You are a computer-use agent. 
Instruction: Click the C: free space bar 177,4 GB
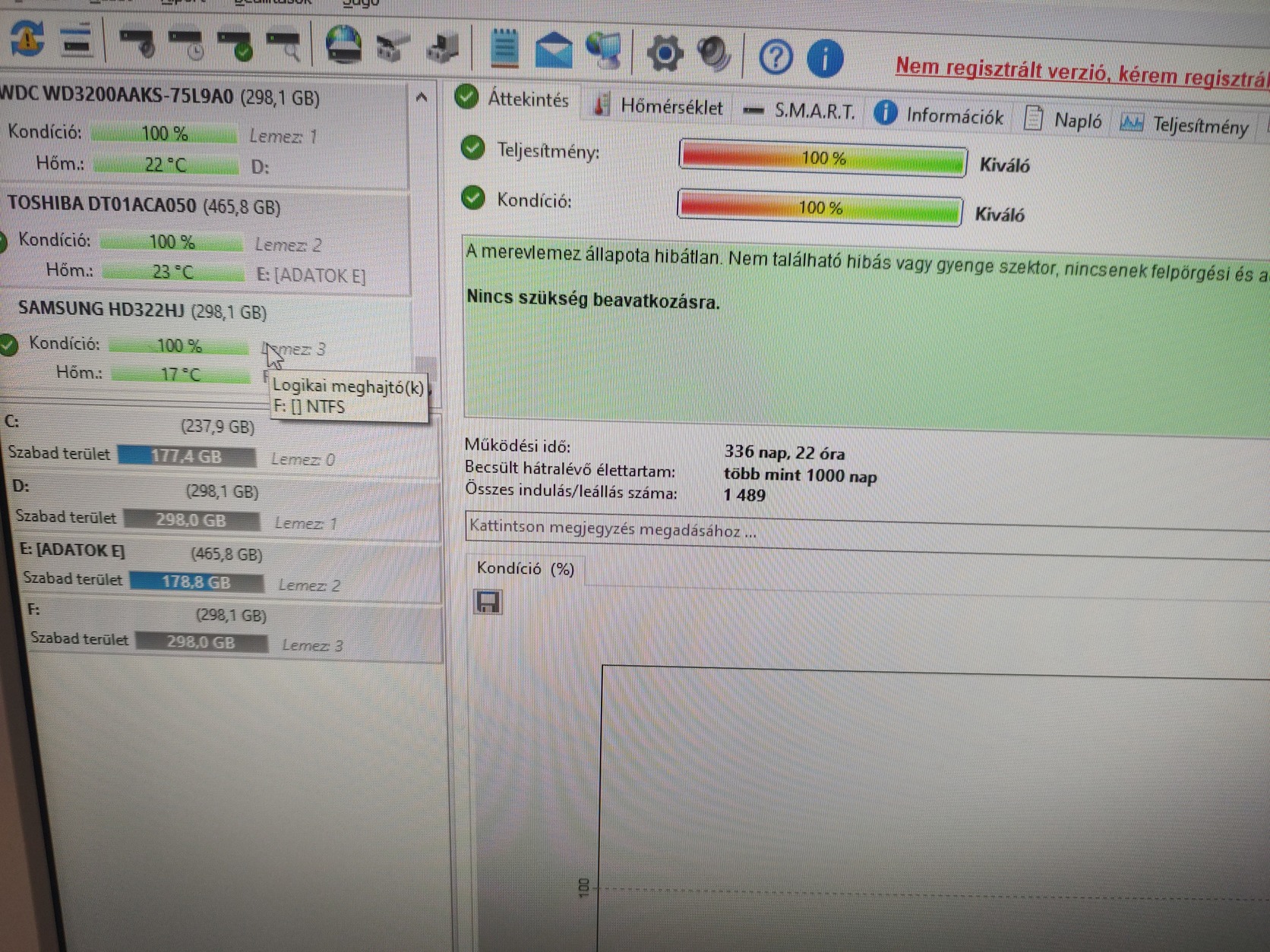[186, 456]
